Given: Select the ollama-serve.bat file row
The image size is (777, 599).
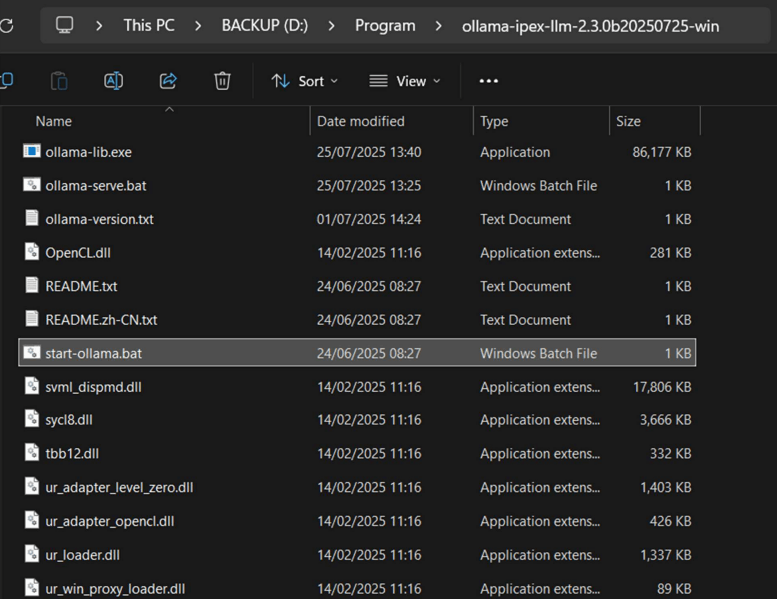Looking at the screenshot, I should [96, 186].
